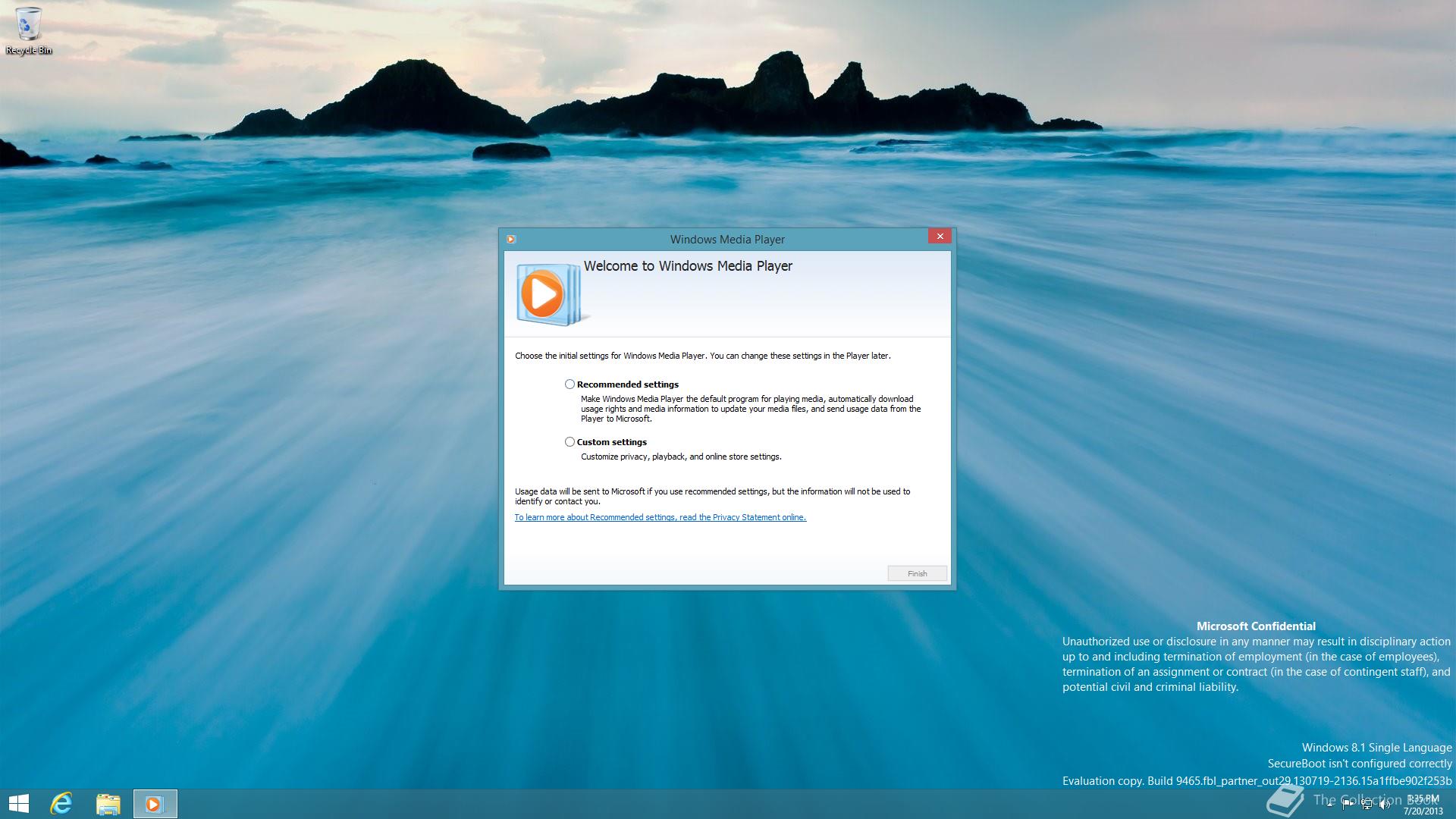This screenshot has width=1456, height=819.
Task: Click the 'Make Windows Media Player the default' description
Action: click(751, 409)
